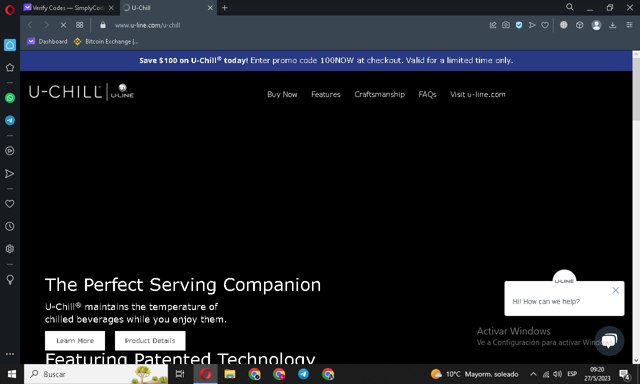Open the Opera sidebar home icon
Image resolution: width=640 pixels, height=384 pixels.
point(10,45)
